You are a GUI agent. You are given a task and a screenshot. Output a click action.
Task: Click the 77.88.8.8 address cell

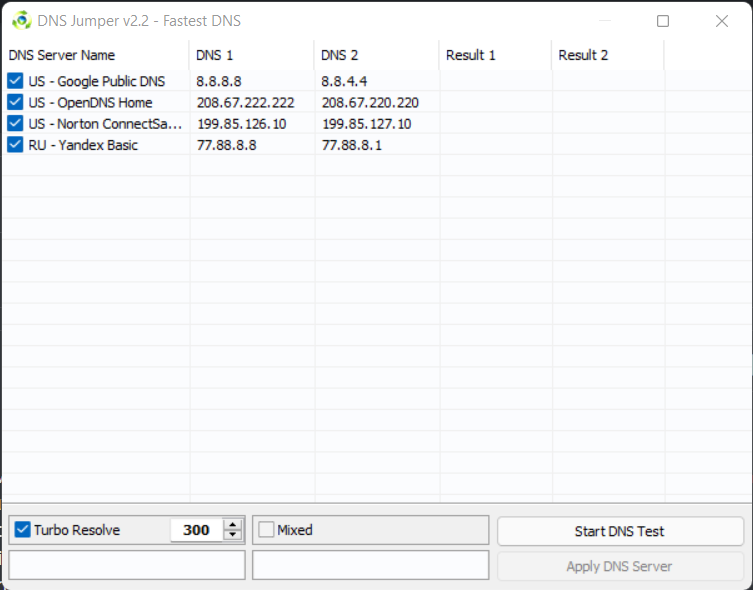pyautogui.click(x=226, y=145)
